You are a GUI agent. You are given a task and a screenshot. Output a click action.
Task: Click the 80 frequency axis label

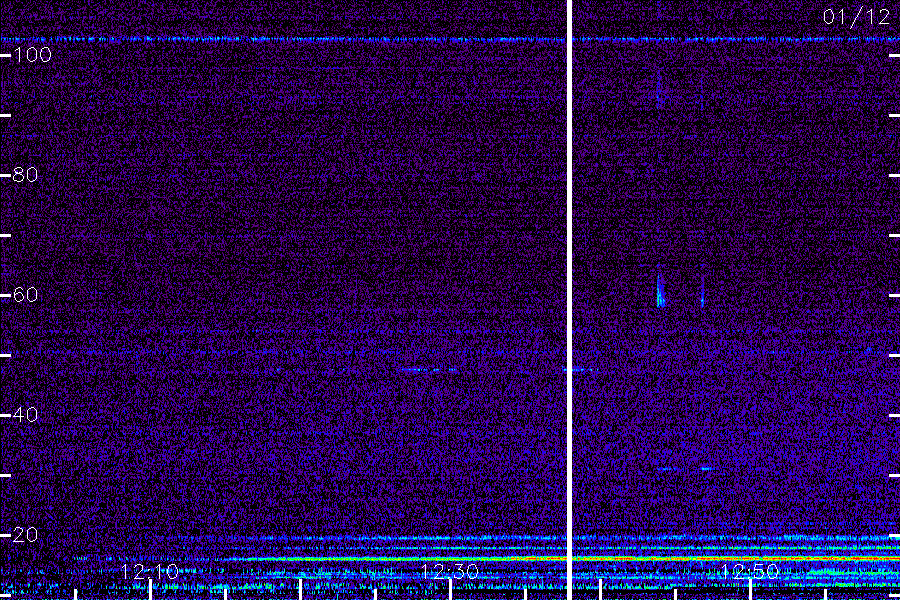click(25, 175)
